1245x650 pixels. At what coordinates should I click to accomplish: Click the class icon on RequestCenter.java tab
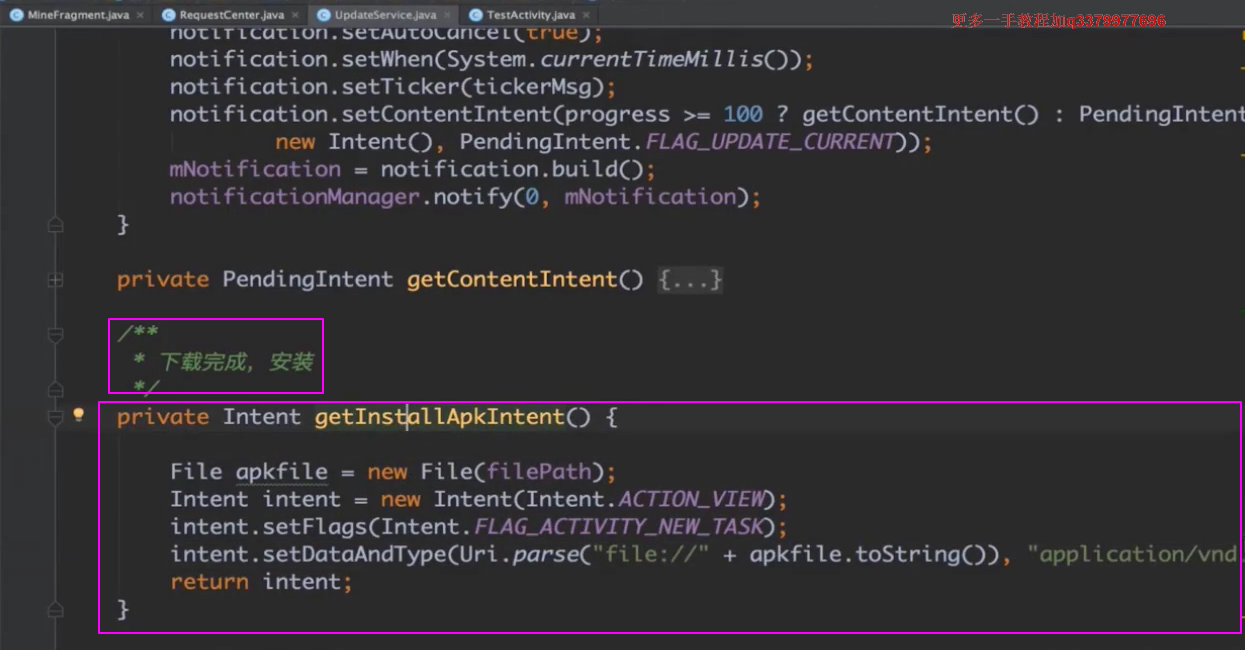pos(169,15)
